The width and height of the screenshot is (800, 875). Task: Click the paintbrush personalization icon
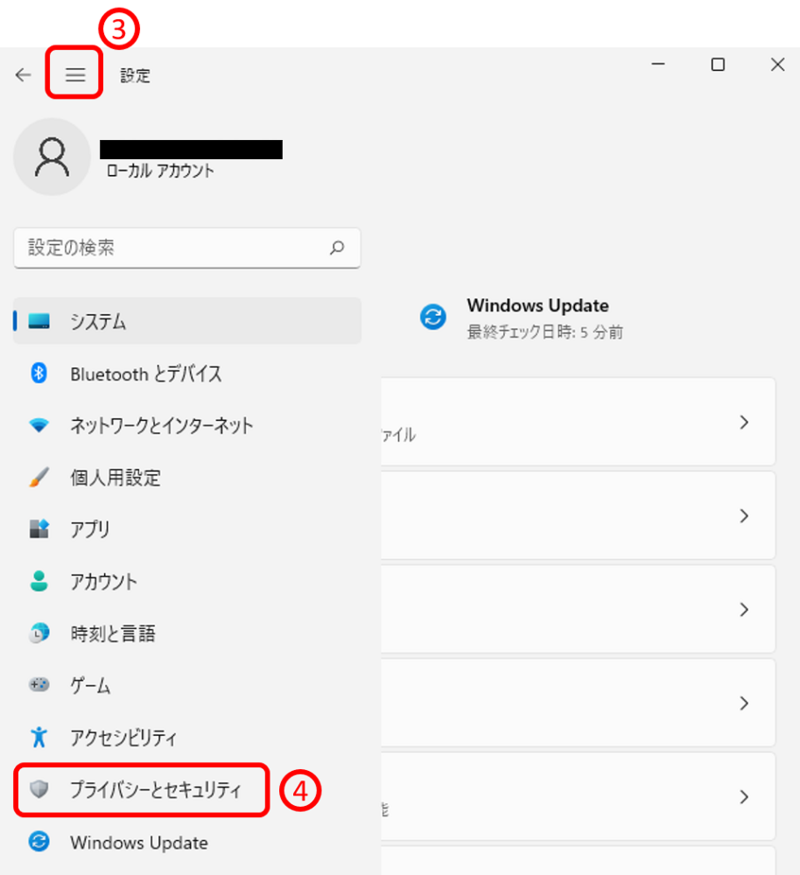coord(39,477)
